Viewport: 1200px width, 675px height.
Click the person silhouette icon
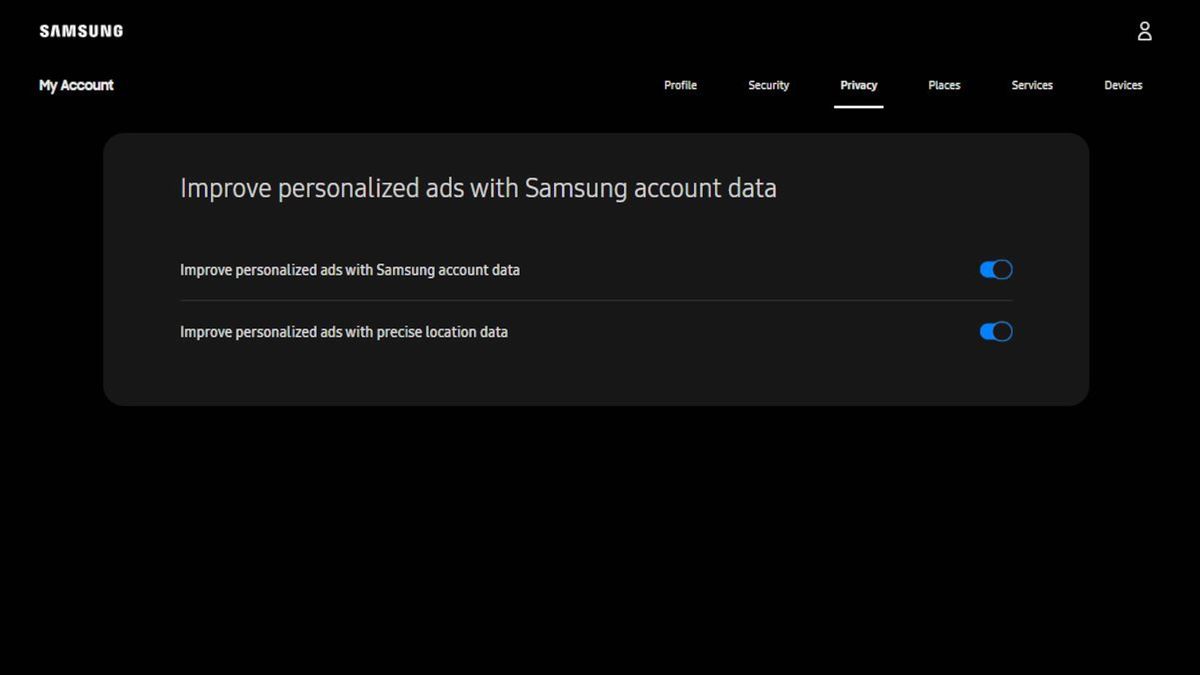tap(1144, 30)
